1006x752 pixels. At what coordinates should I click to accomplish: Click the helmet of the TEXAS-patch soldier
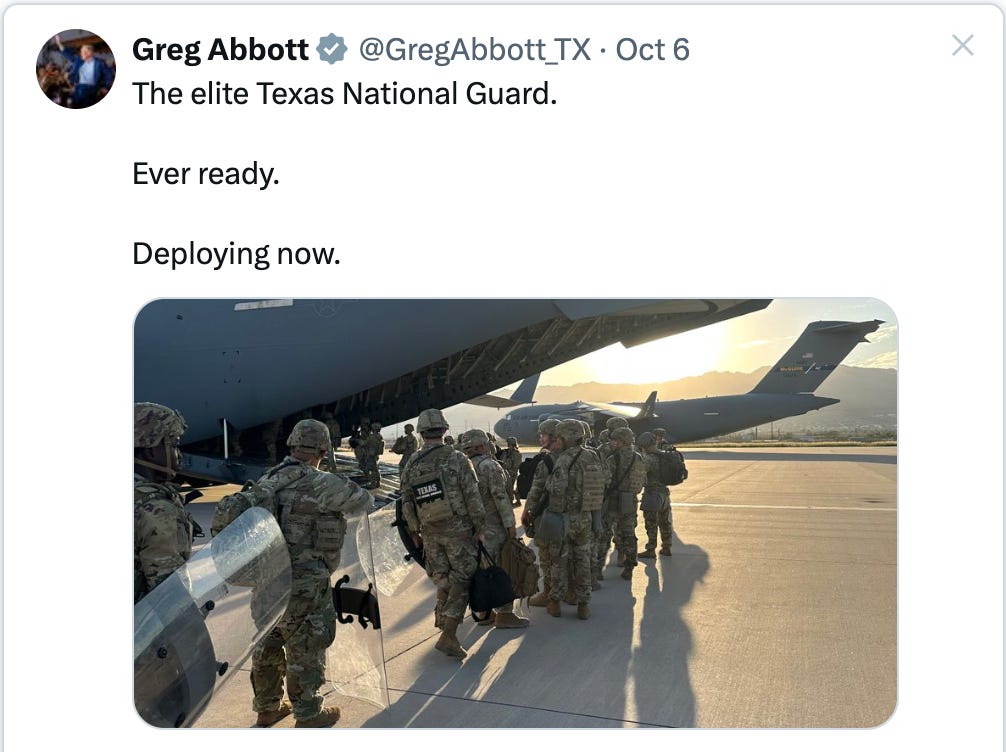(x=432, y=421)
